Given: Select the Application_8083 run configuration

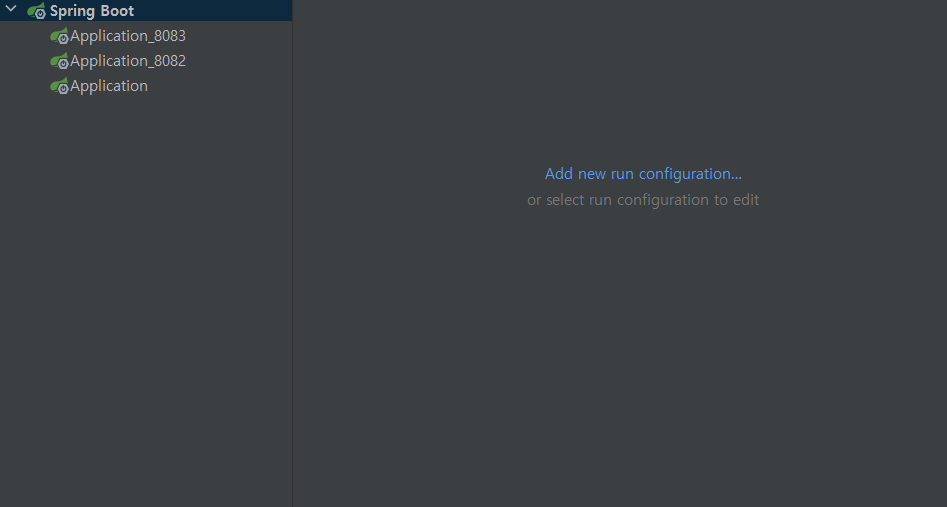Looking at the screenshot, I should point(127,36).
